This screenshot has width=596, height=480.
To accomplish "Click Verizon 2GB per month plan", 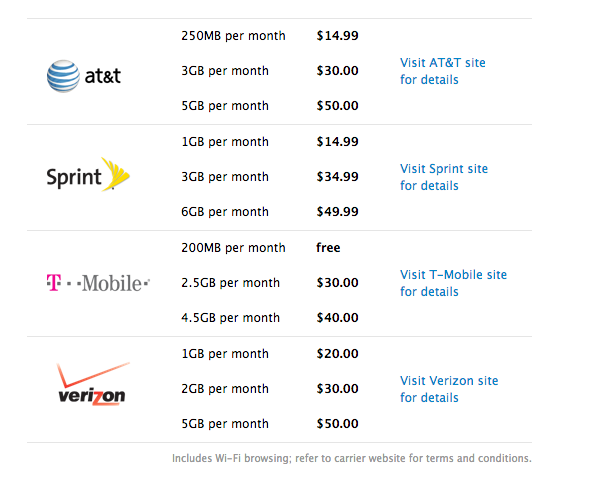I will [225, 389].
